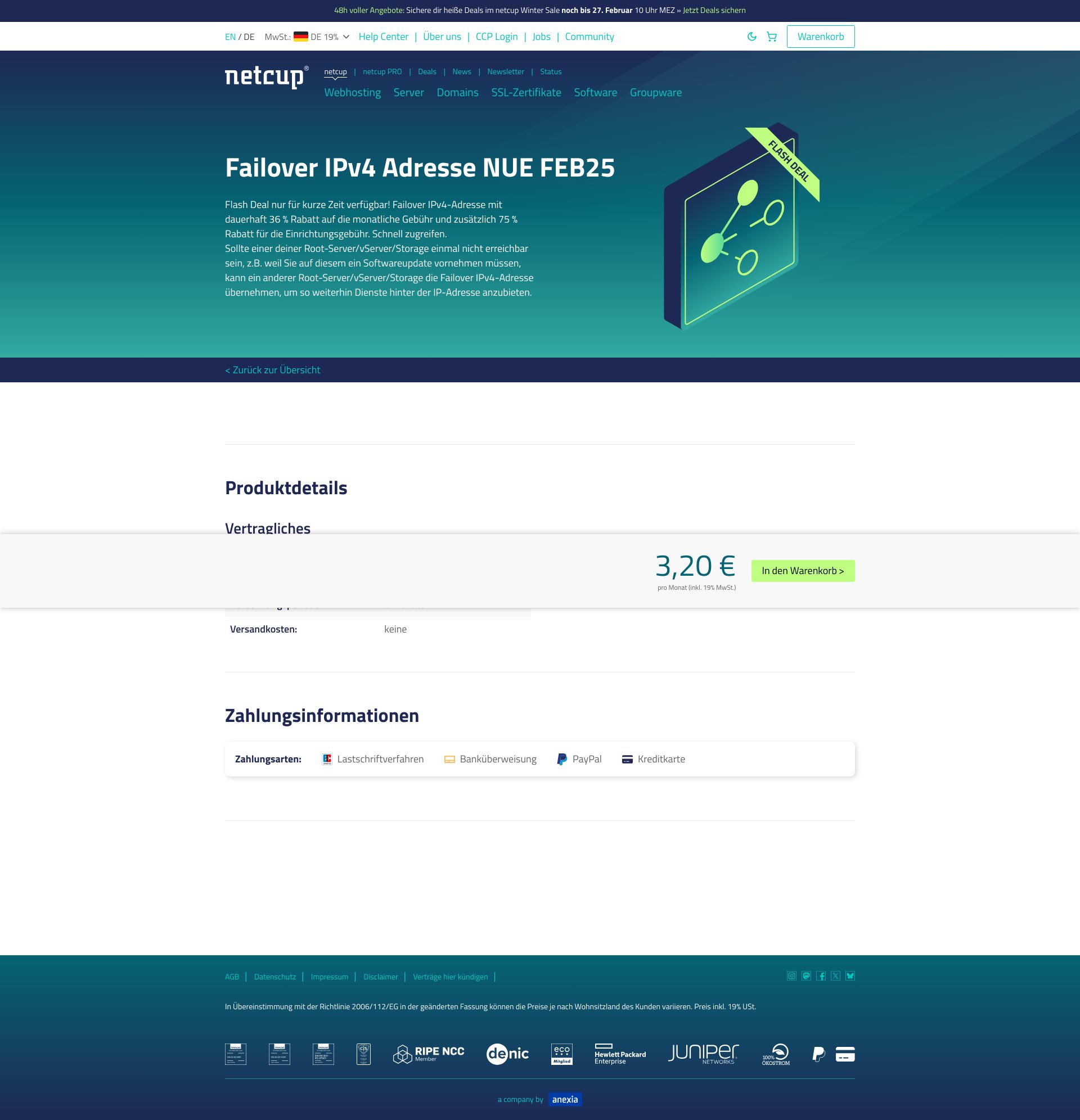Click the Versandkosten value keine
This screenshot has width=1080, height=1120.
click(x=395, y=629)
